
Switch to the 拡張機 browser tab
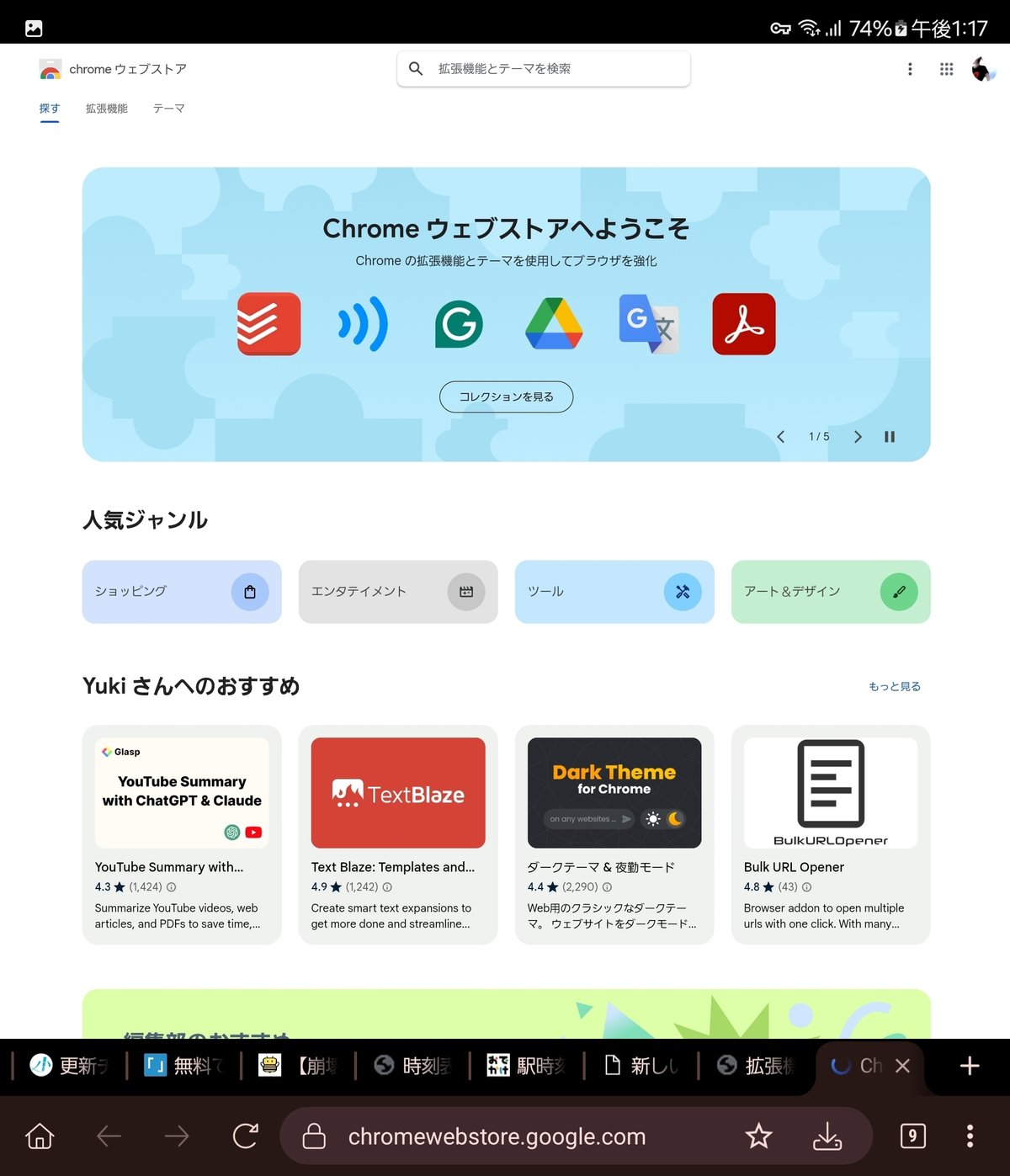(x=756, y=1066)
